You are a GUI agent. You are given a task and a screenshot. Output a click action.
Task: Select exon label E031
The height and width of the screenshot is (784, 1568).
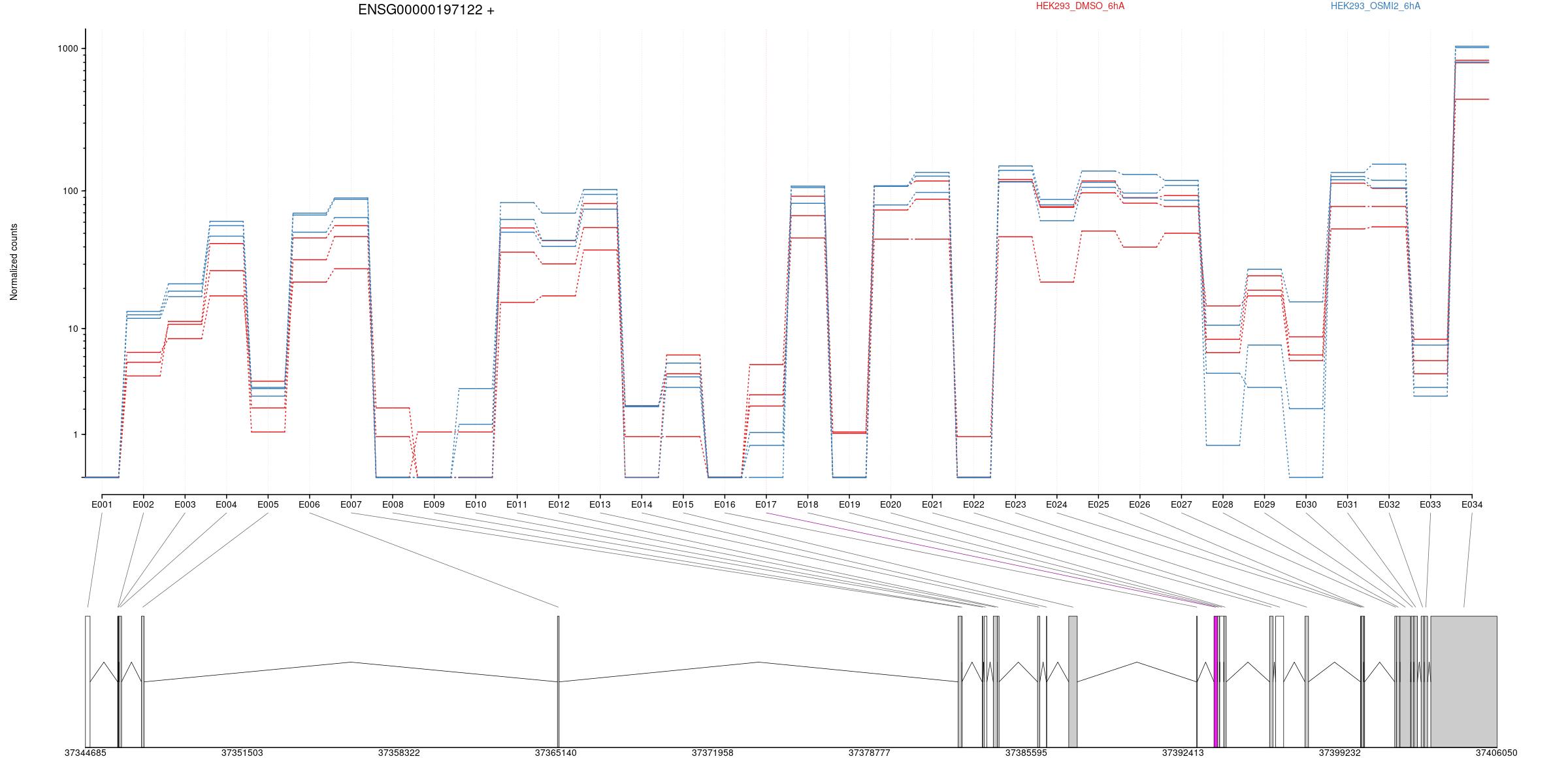tap(1347, 504)
